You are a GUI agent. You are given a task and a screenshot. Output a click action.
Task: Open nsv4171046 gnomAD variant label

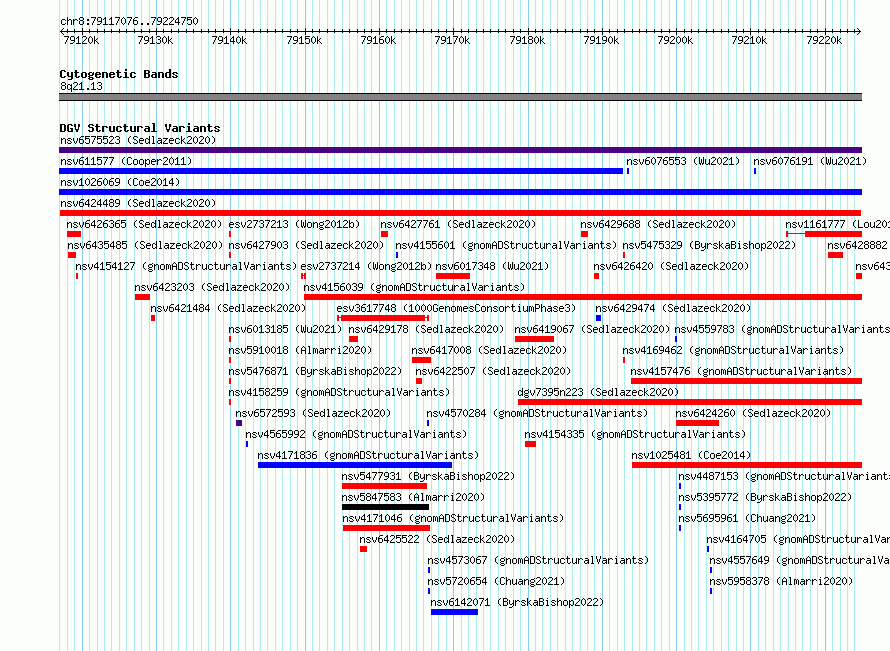click(x=454, y=518)
